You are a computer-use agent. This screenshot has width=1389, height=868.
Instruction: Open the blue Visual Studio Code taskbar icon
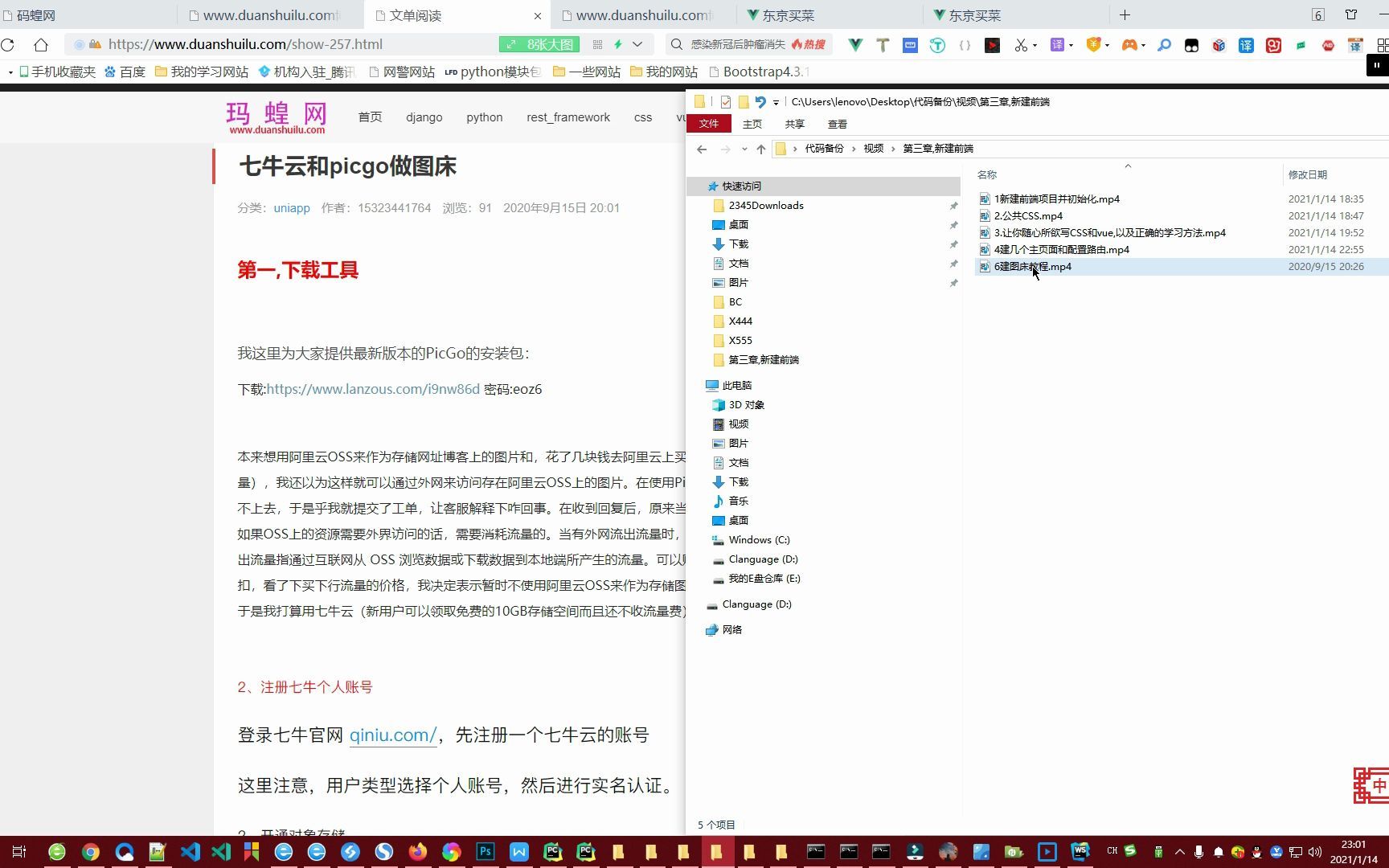click(x=190, y=852)
